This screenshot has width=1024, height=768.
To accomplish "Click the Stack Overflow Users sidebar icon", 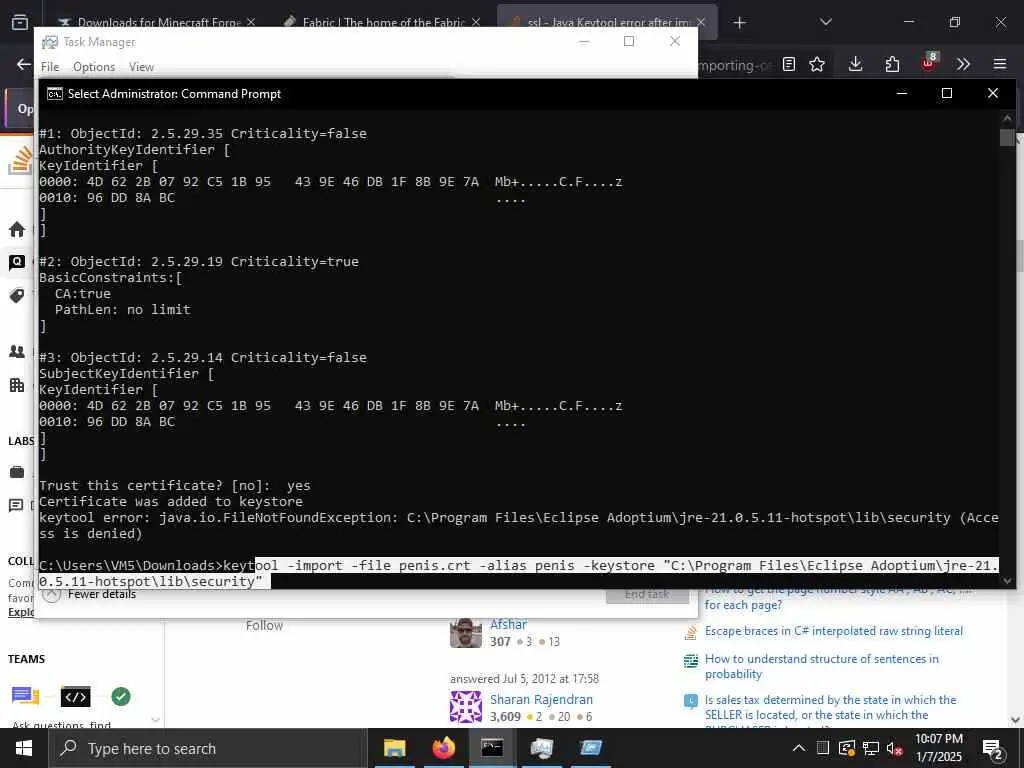I will point(17,351).
